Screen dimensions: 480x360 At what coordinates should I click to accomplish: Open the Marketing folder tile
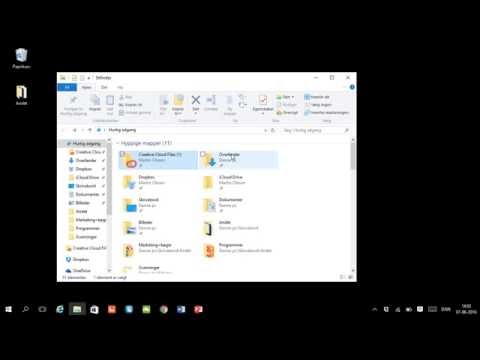tap(158, 250)
